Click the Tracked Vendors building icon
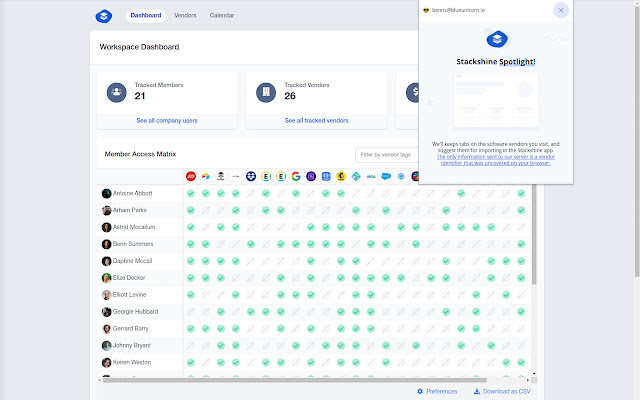The image size is (640, 400). pos(266,92)
